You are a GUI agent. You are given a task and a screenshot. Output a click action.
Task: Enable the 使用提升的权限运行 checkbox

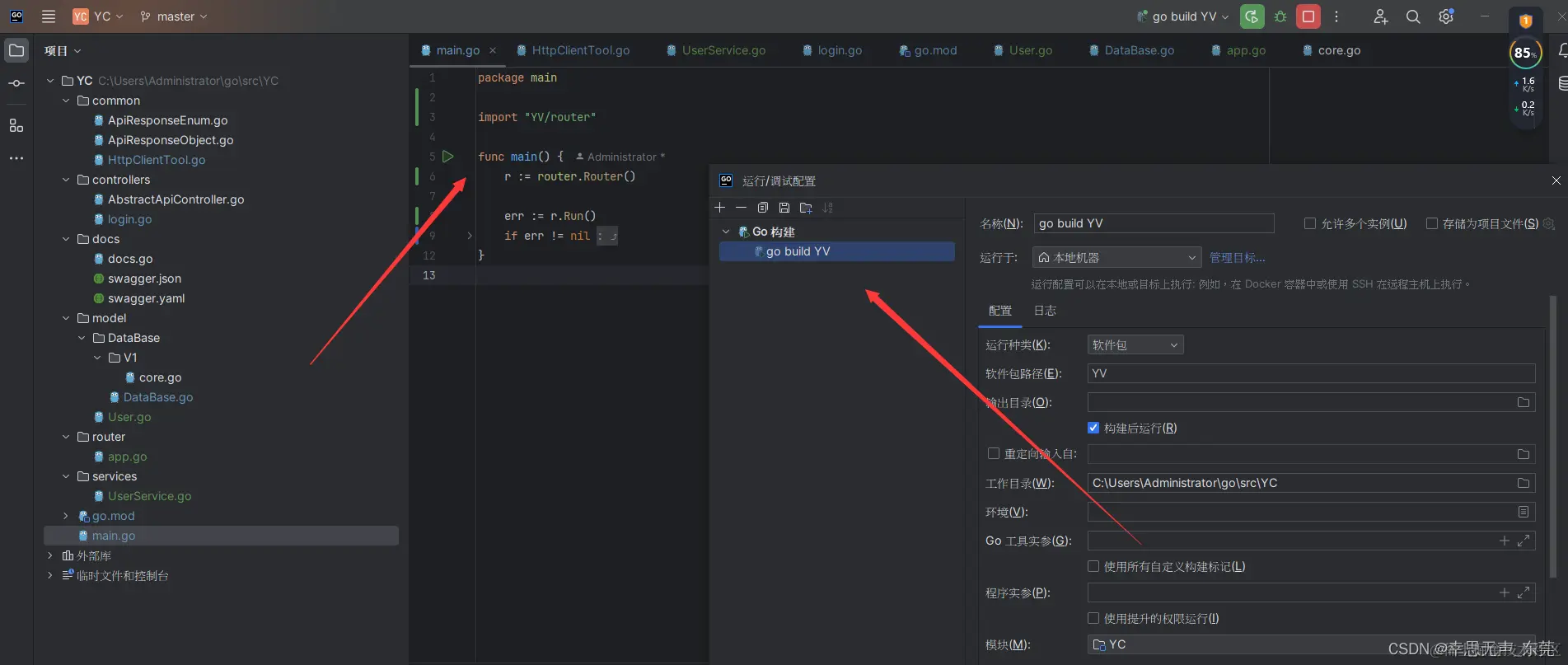tap(1093, 618)
